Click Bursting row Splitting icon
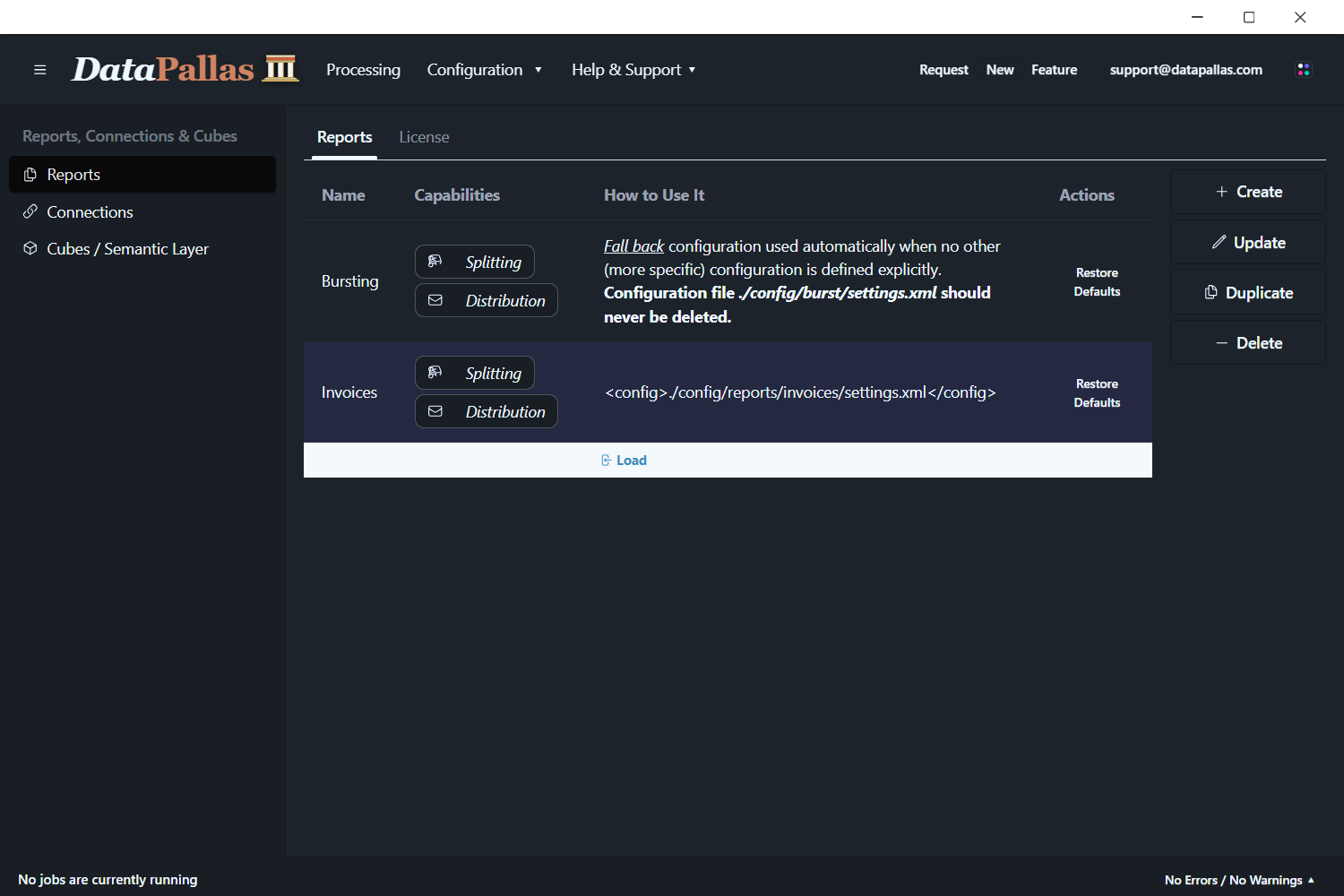The width and height of the screenshot is (1344, 896). pos(435,261)
